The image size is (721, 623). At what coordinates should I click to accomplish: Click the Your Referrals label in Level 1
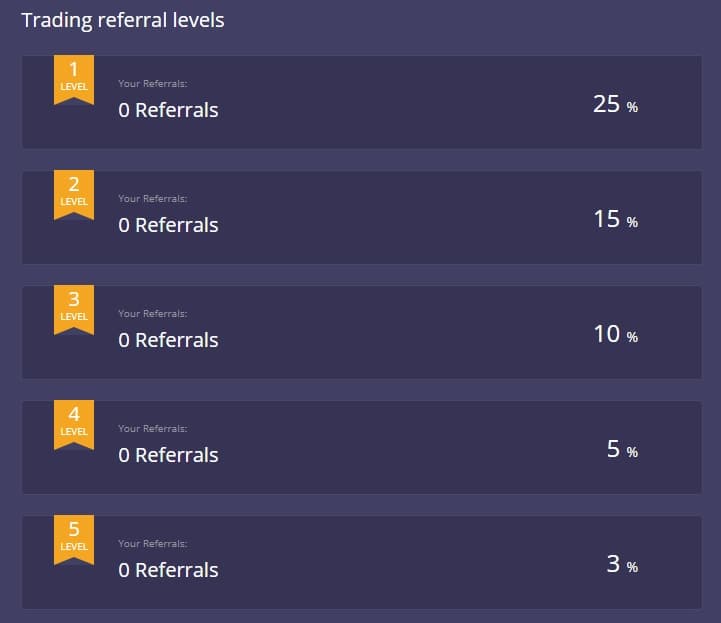[x=152, y=84]
